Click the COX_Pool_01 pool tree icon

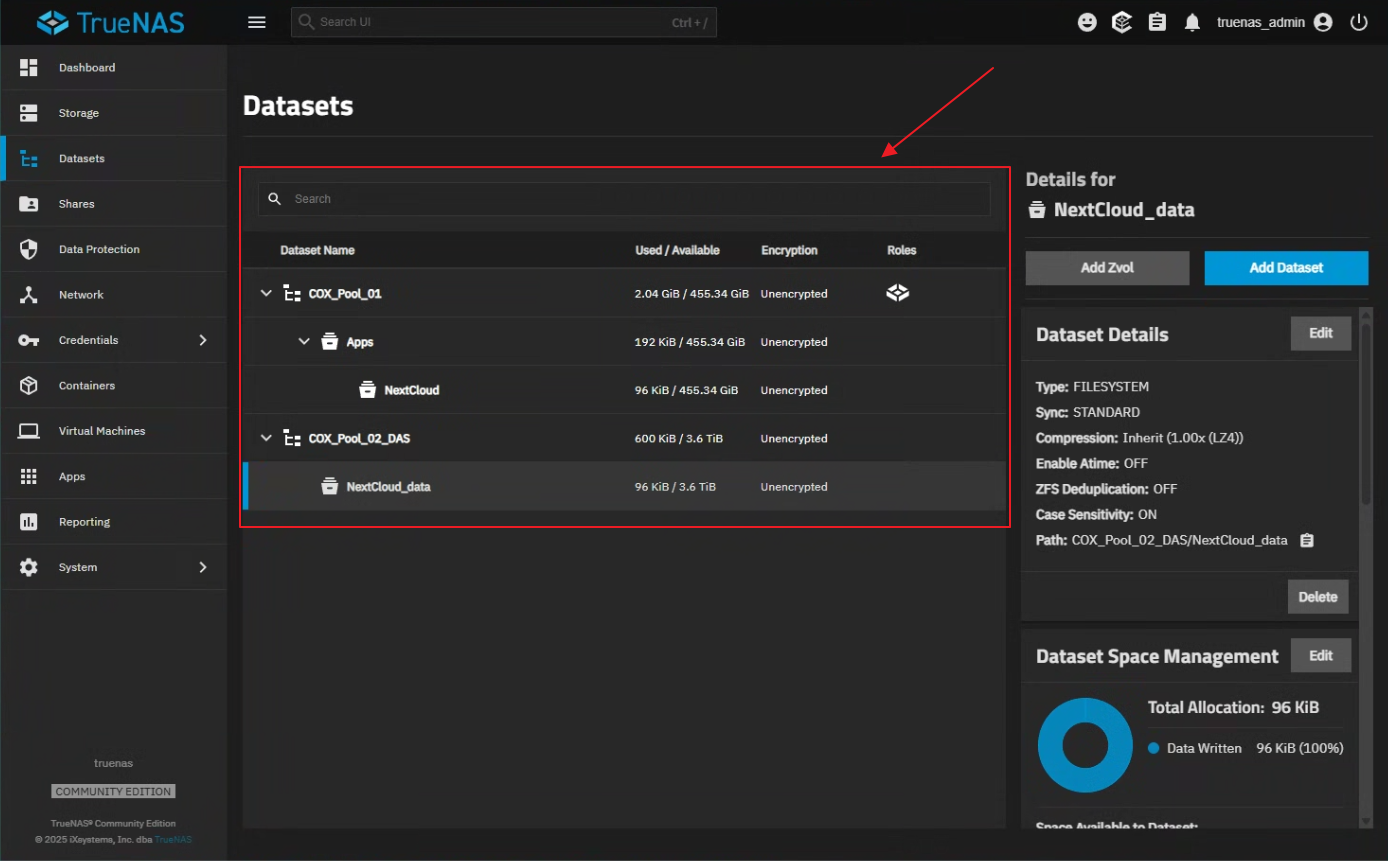coord(292,294)
